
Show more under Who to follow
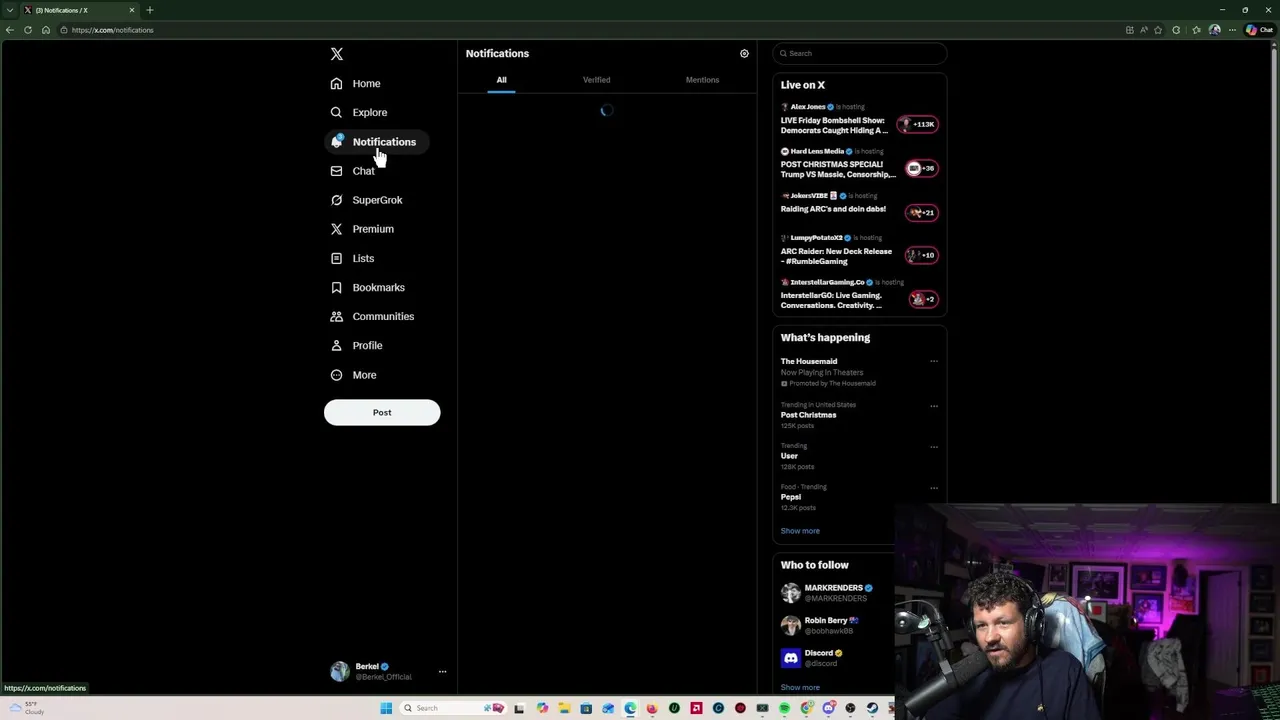click(800, 688)
